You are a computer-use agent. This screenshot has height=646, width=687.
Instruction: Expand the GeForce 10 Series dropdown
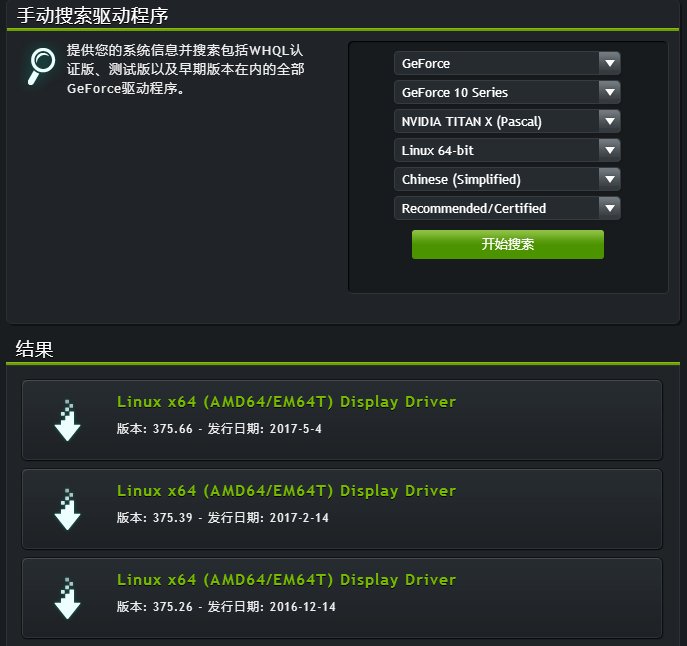pos(507,92)
